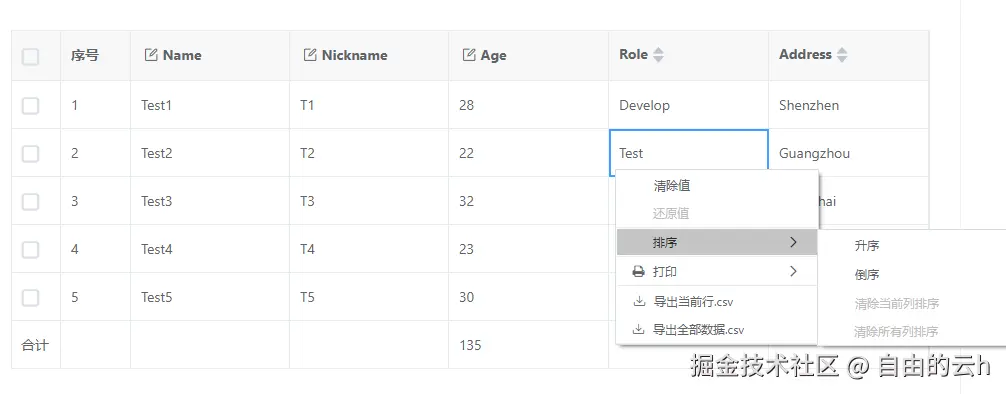Click the Shenzhen address cell

tap(848, 105)
